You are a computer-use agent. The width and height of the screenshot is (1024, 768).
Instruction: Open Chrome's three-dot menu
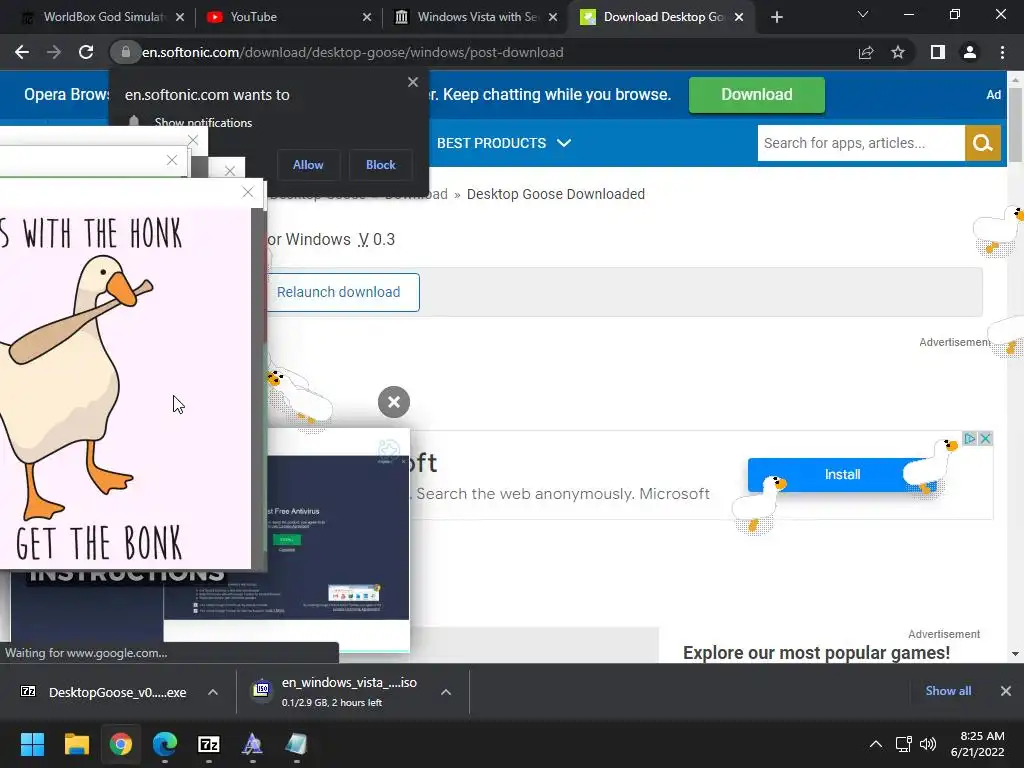(1002, 52)
